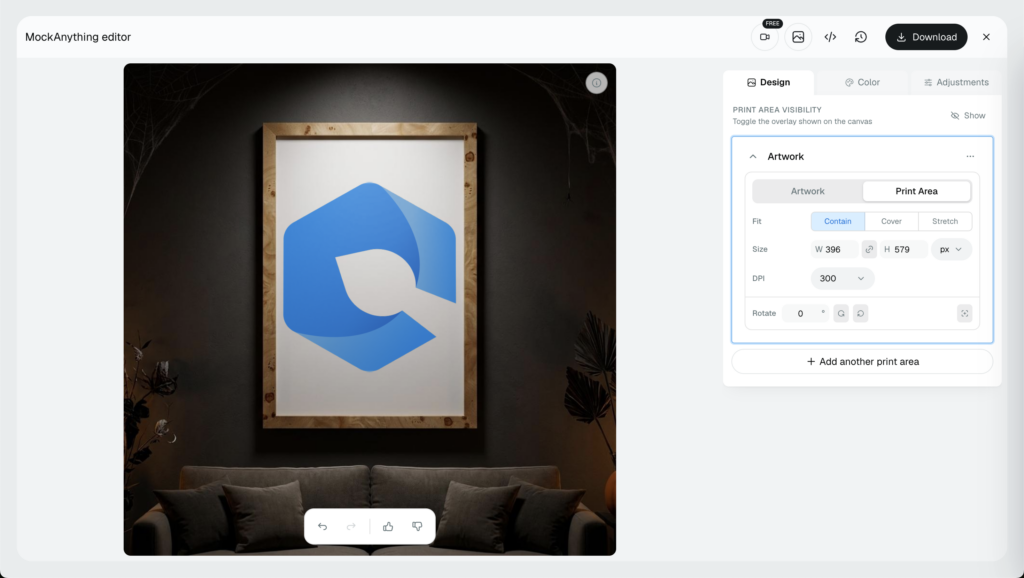
Task: Switch to the Adjustments tab
Action: coord(956,82)
